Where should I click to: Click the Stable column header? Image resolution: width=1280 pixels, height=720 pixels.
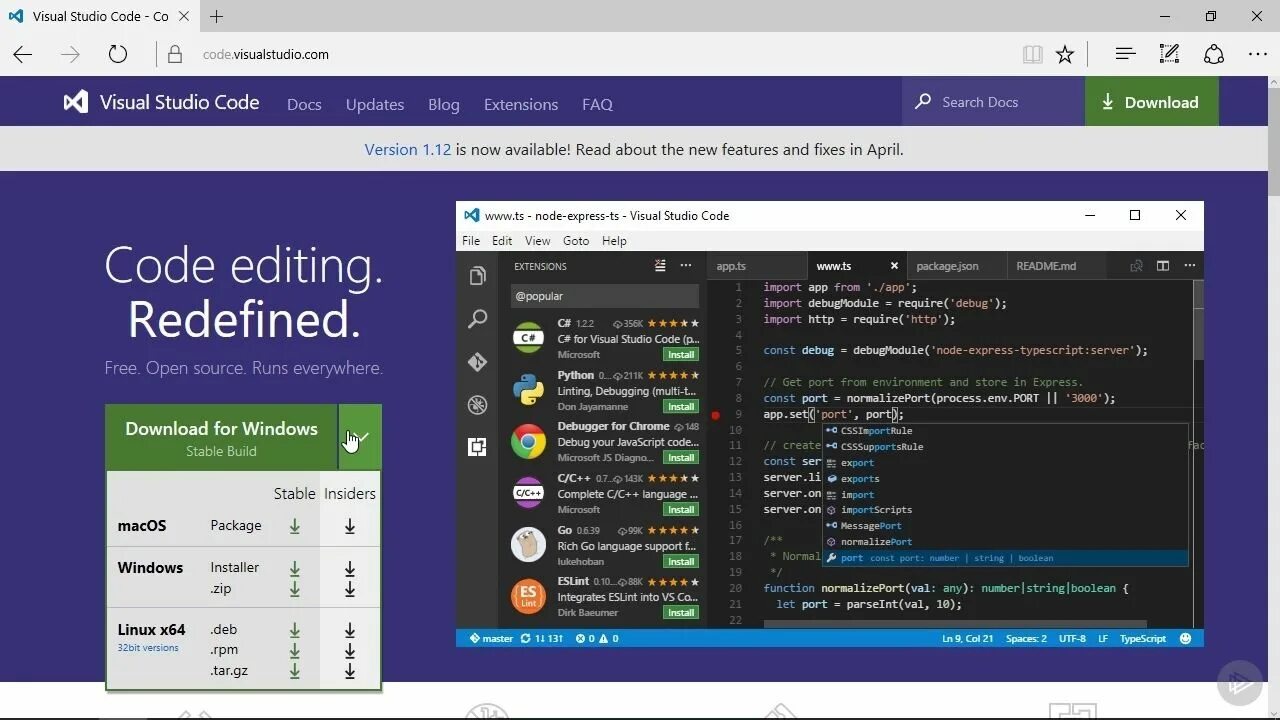point(295,493)
